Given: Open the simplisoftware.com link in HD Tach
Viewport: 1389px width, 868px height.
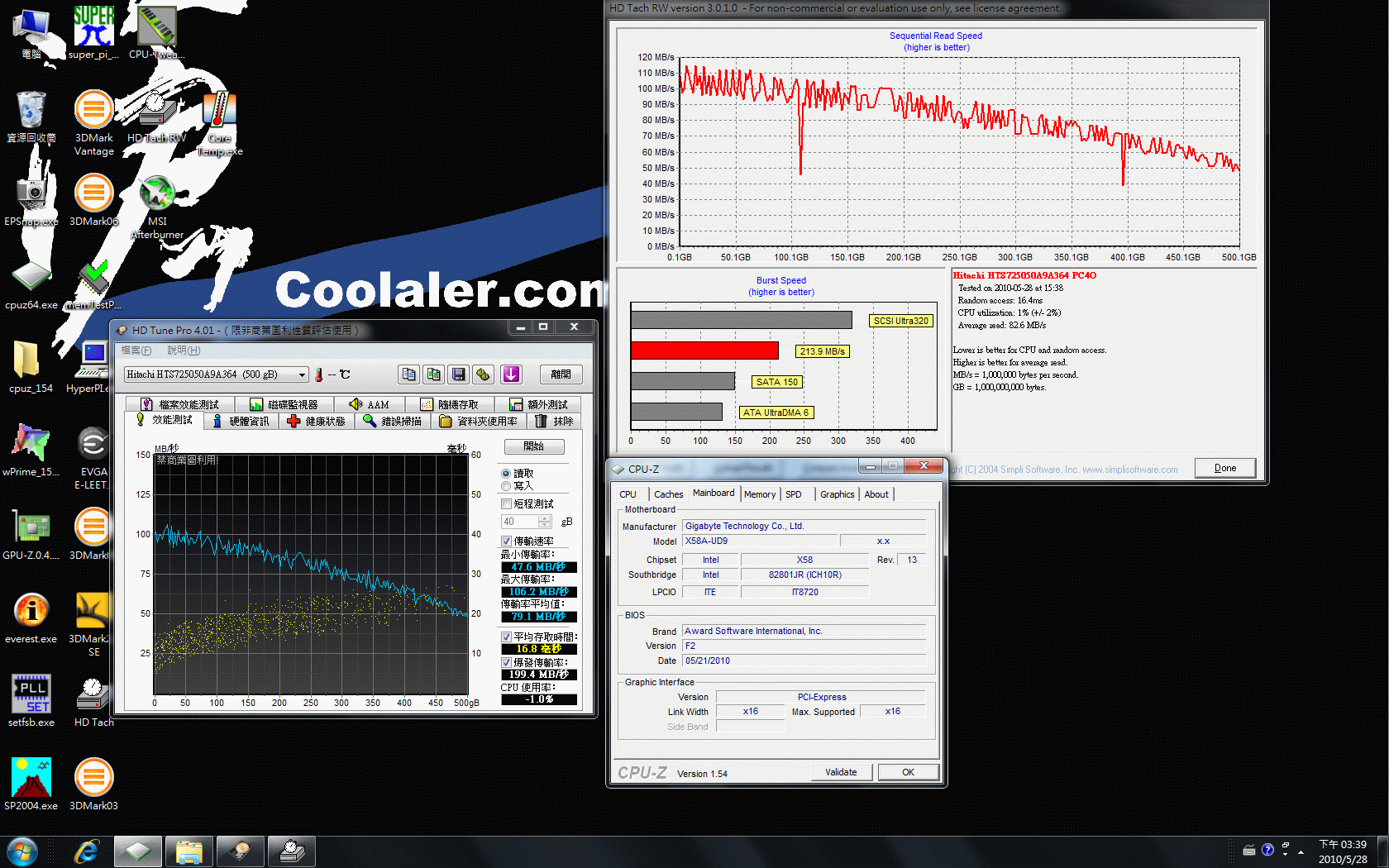Looking at the screenshot, I should point(1129,470).
